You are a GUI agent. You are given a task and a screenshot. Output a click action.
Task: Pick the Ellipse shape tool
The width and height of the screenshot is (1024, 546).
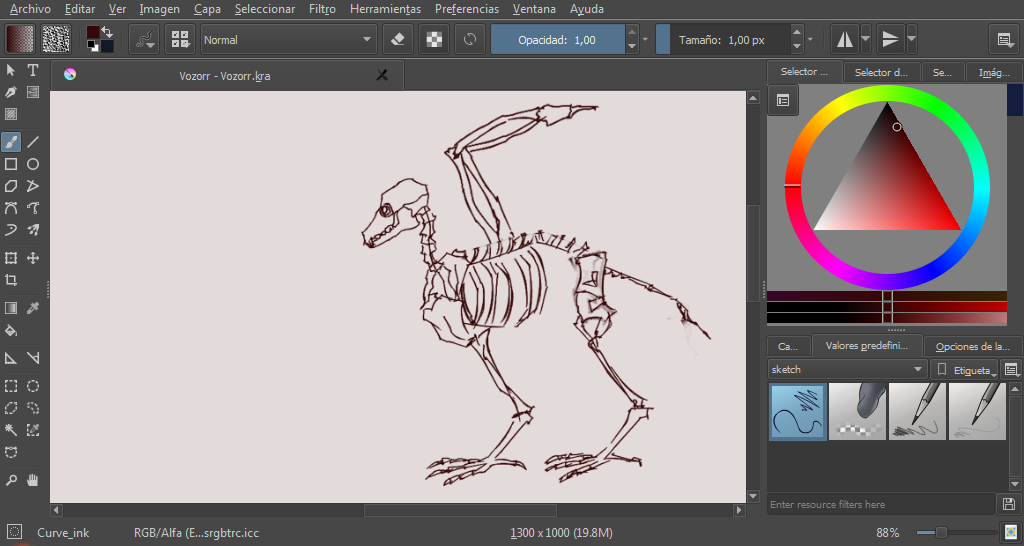tap(33, 164)
